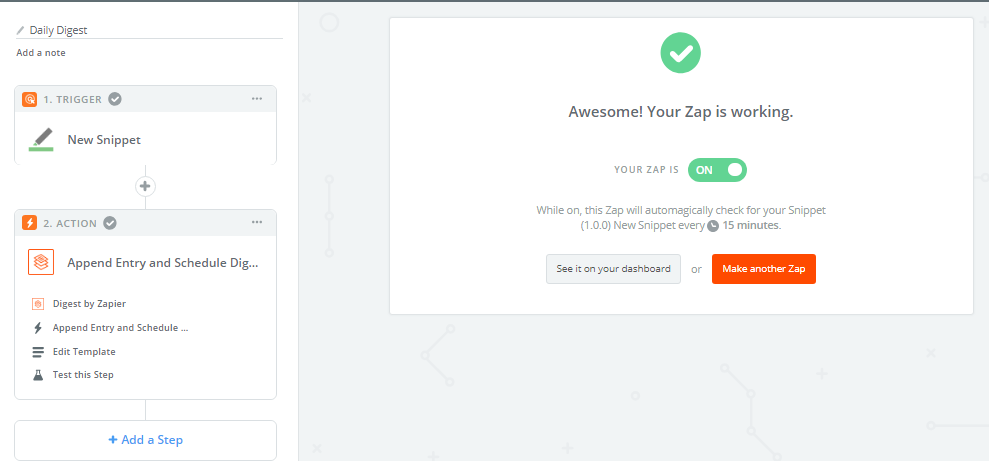
Task: Click the New Snippet pencil app icon
Action: [x=41, y=139]
